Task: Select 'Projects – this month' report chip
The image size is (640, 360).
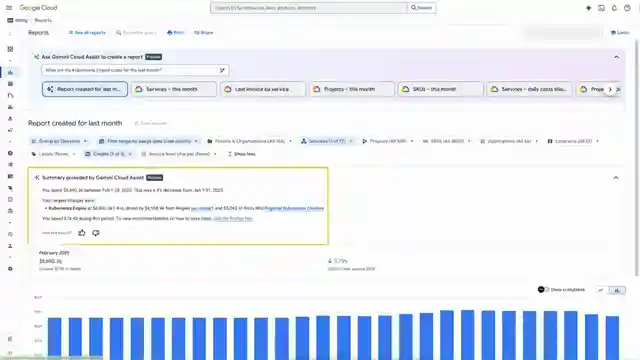Action: 352,89
